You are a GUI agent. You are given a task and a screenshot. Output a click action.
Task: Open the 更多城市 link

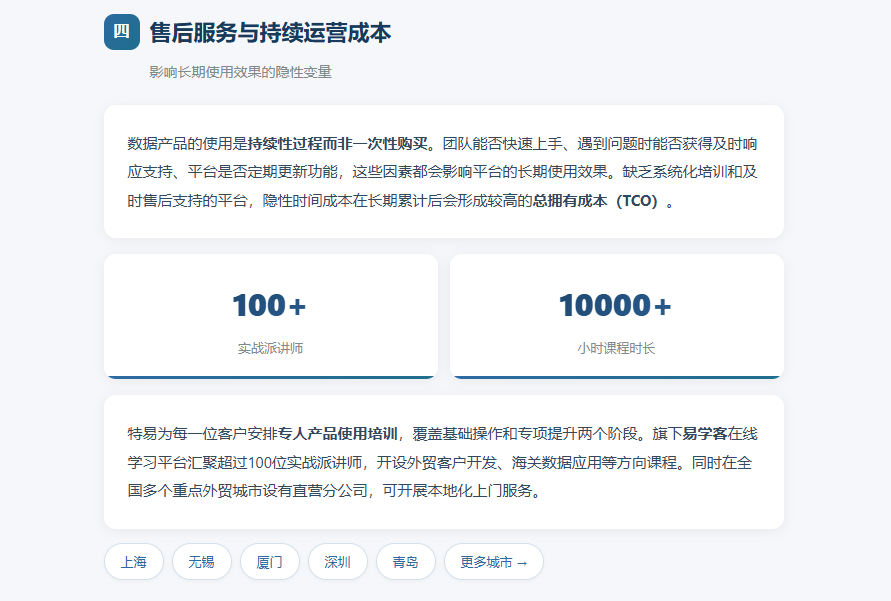[x=494, y=562]
